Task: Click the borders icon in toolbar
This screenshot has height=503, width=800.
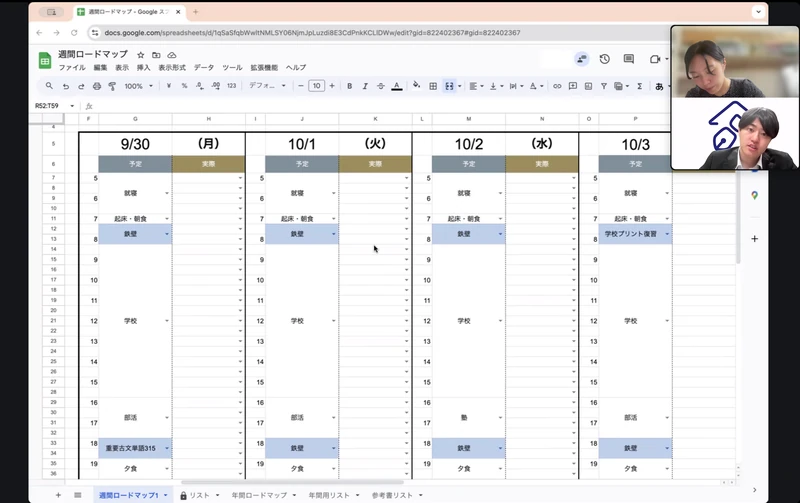Action: [x=433, y=86]
